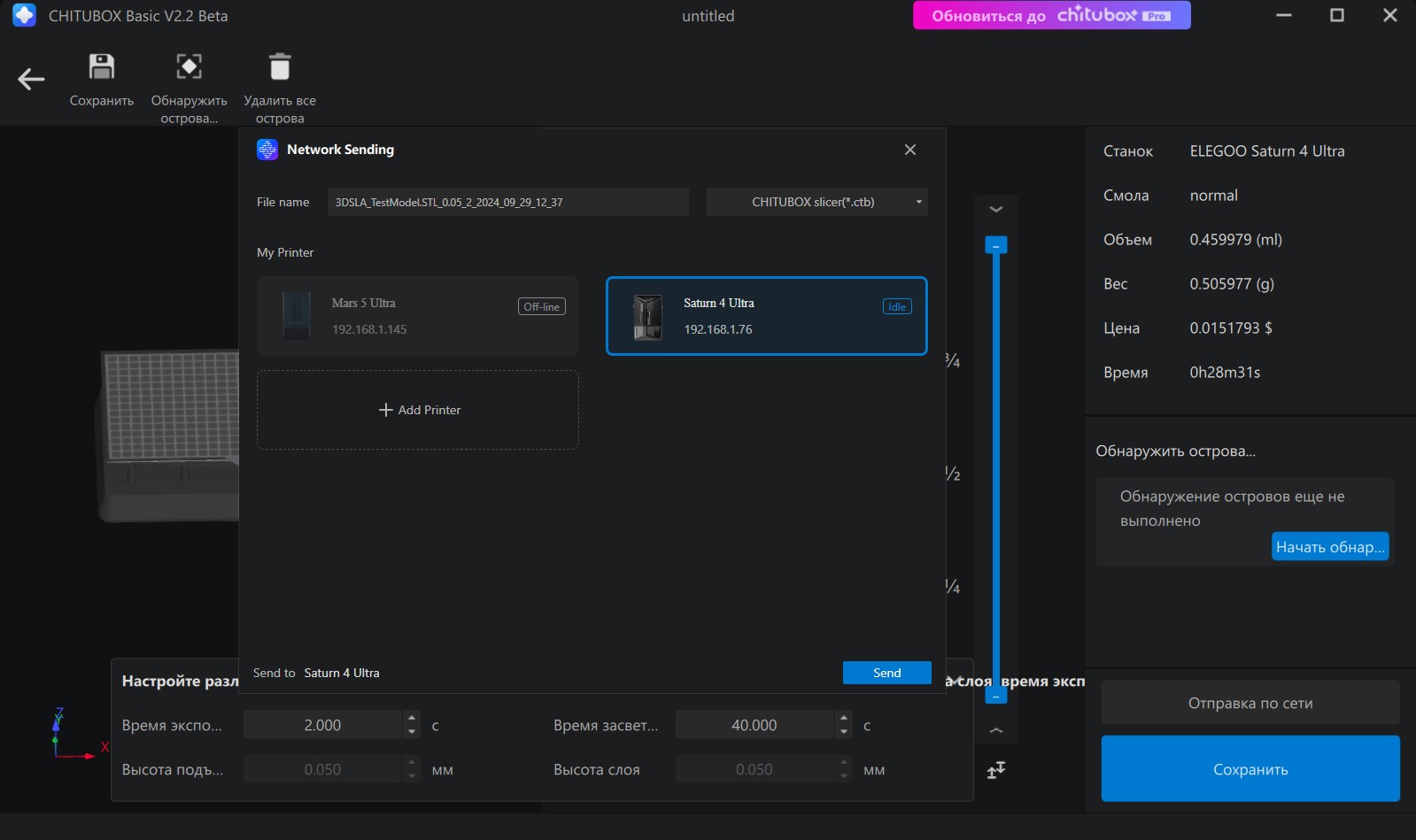Select the Saturn 4 Ultra printer card
This screenshot has height=840, width=1416.
tap(766, 316)
